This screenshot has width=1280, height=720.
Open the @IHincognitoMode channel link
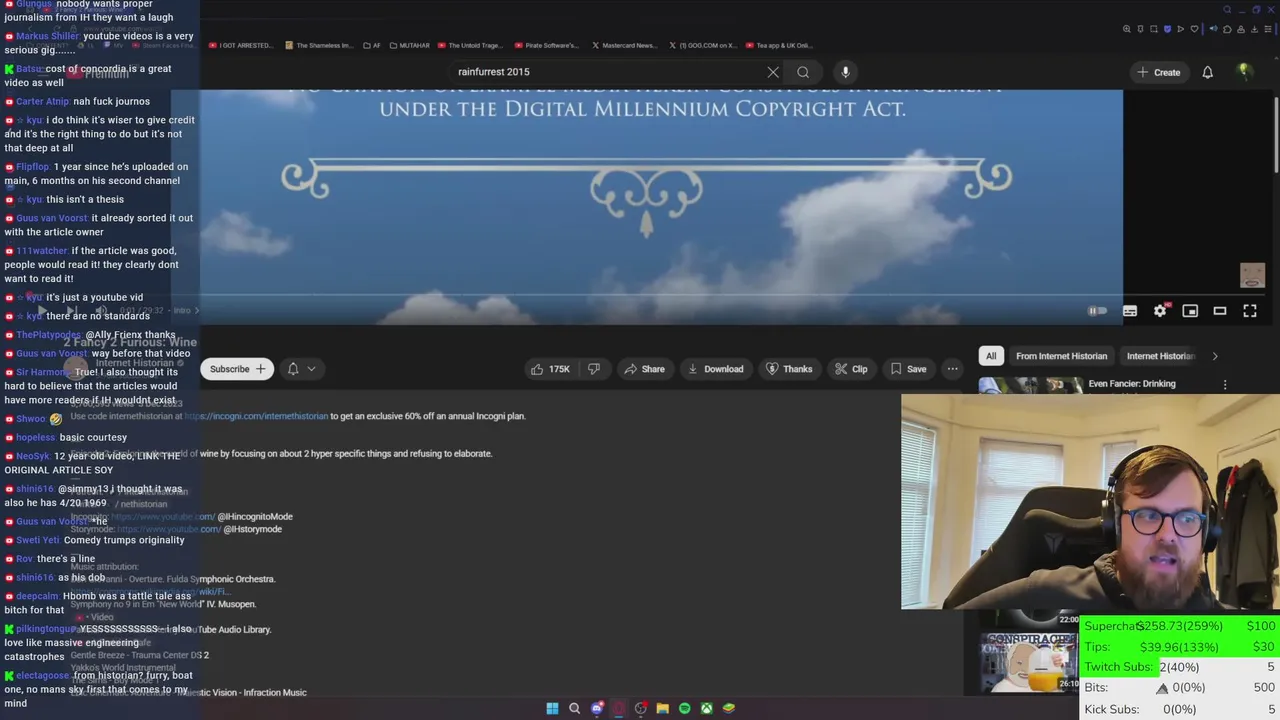pyautogui.click(x=255, y=517)
